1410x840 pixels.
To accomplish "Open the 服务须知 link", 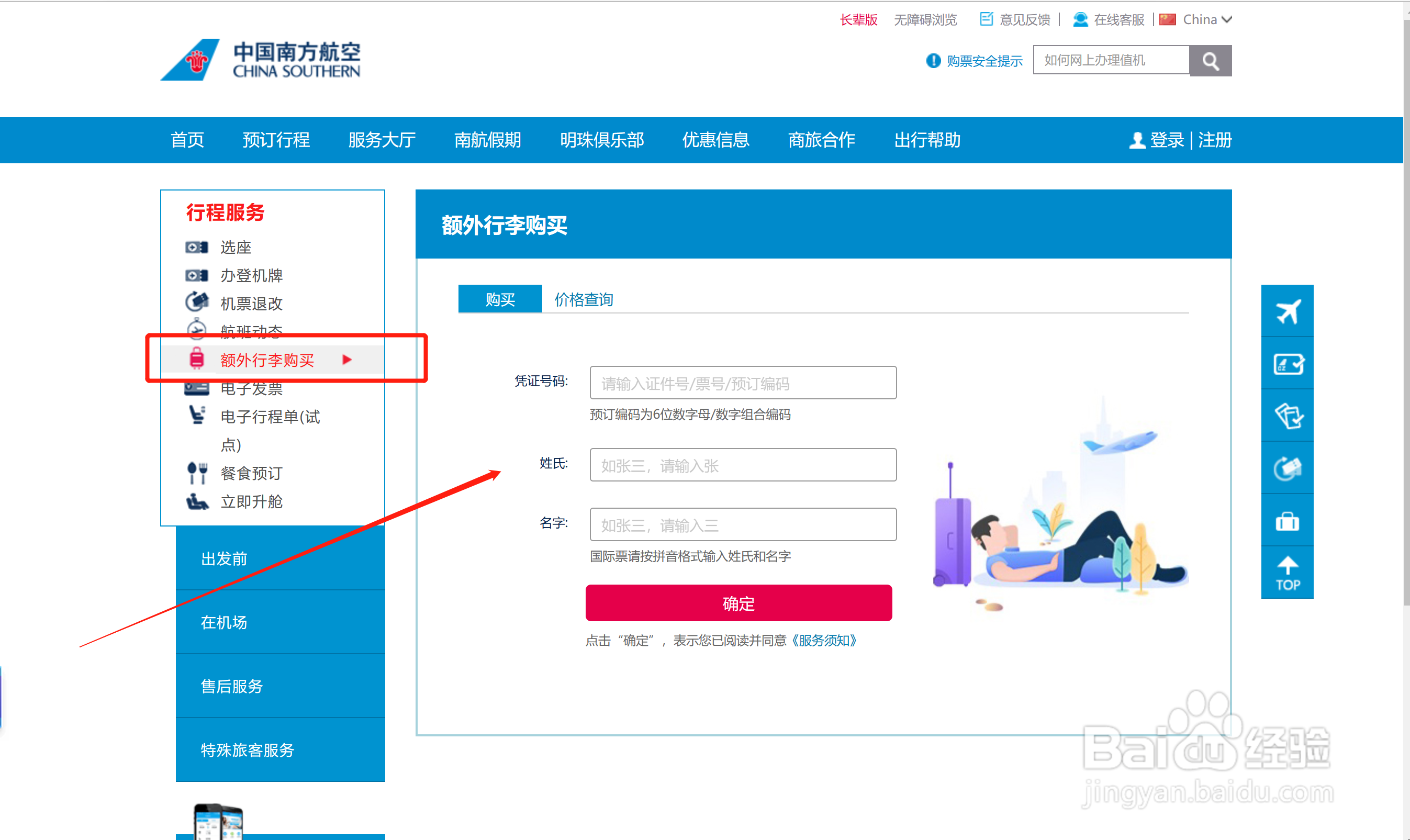I will (x=824, y=640).
